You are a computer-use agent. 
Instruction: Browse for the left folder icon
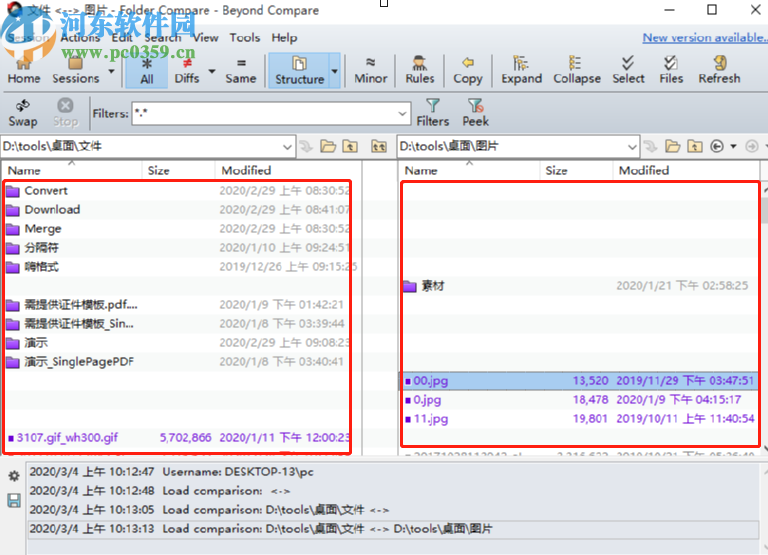click(328, 146)
